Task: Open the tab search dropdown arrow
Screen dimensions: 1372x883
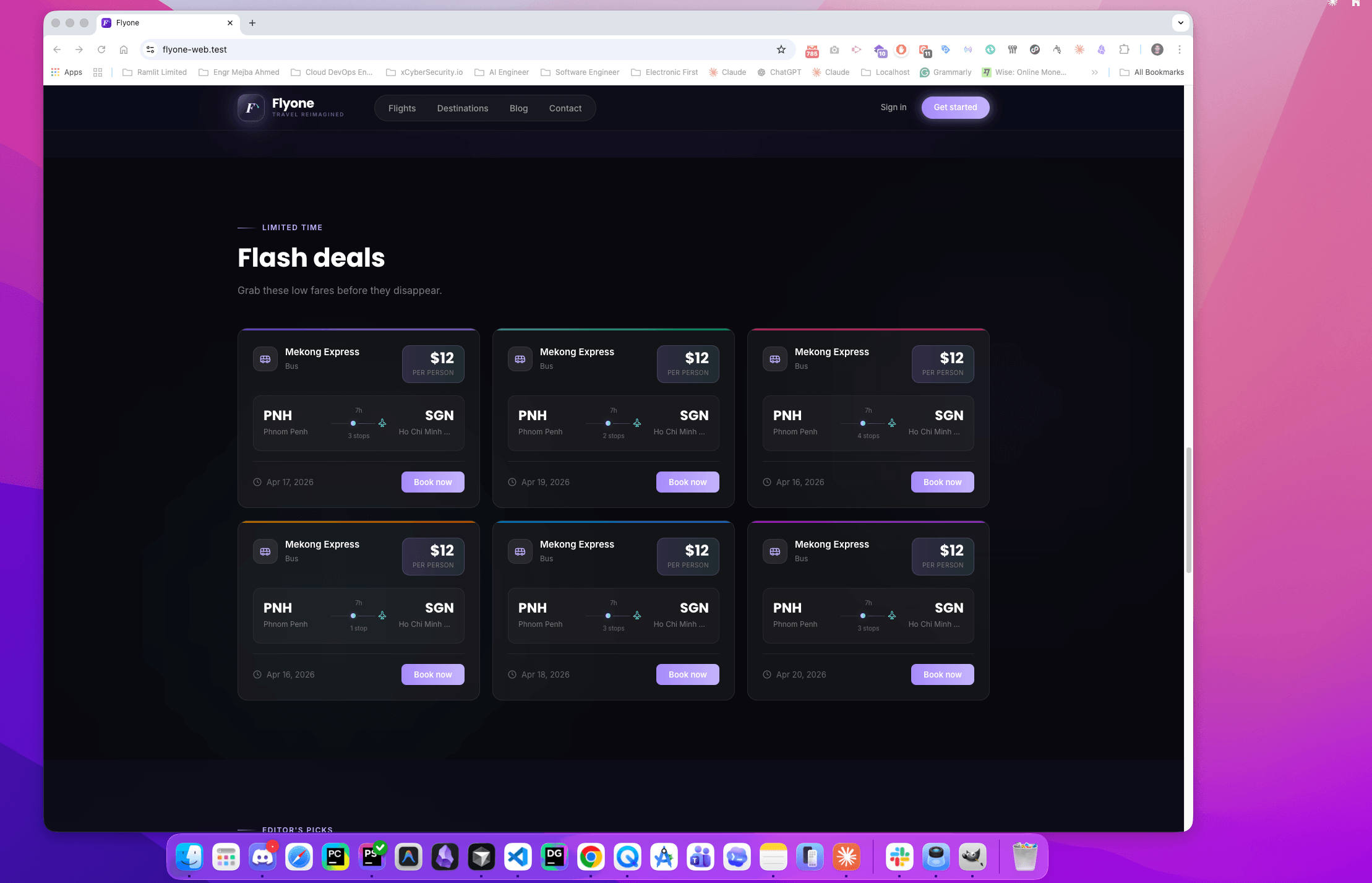Action: [1181, 23]
